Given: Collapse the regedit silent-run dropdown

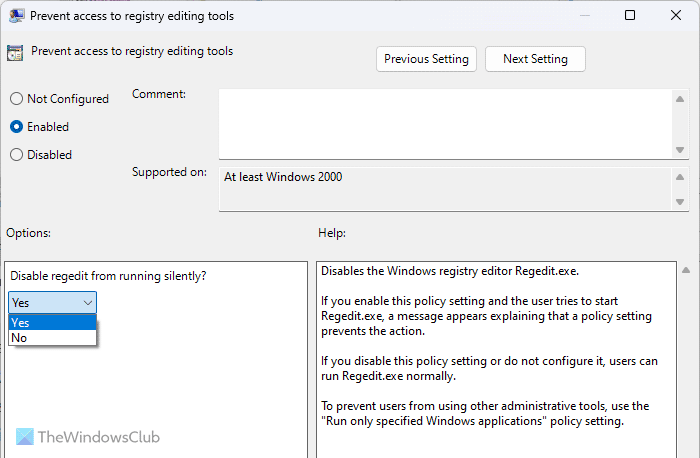Looking at the screenshot, I should pos(88,302).
